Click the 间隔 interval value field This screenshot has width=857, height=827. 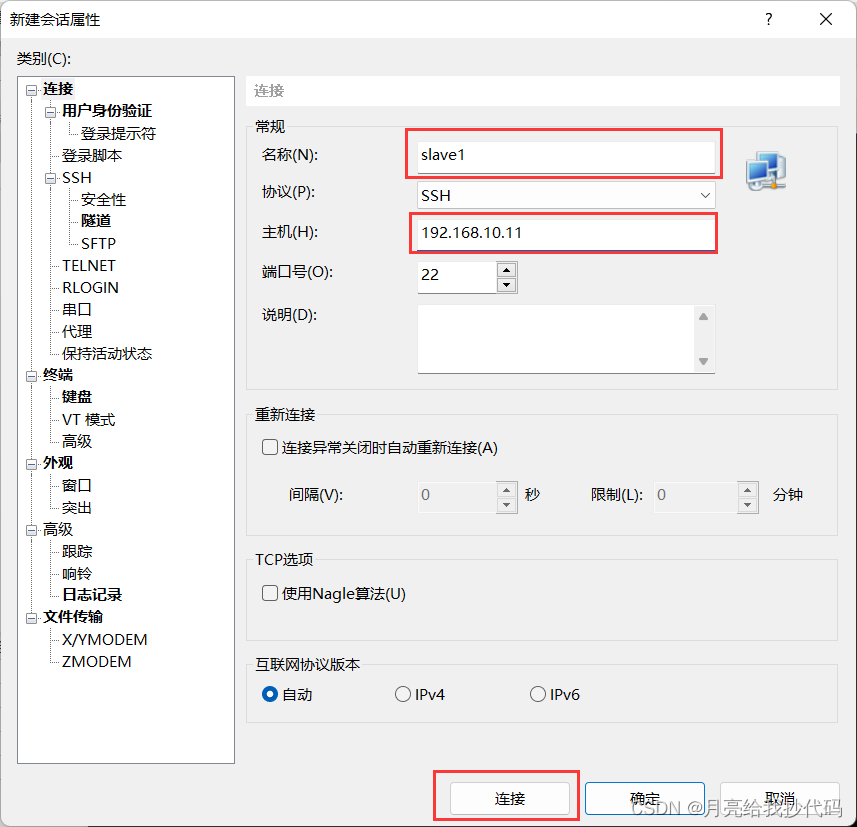(x=457, y=497)
